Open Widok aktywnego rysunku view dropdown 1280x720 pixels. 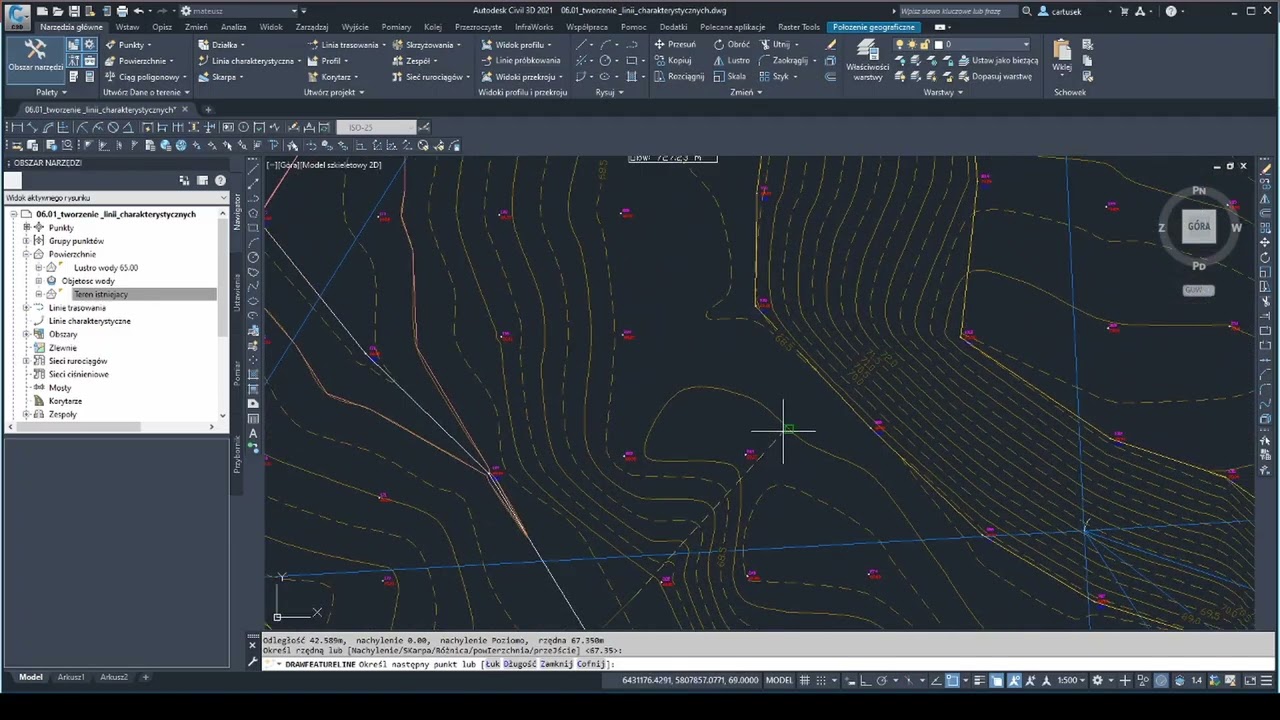tap(116, 198)
